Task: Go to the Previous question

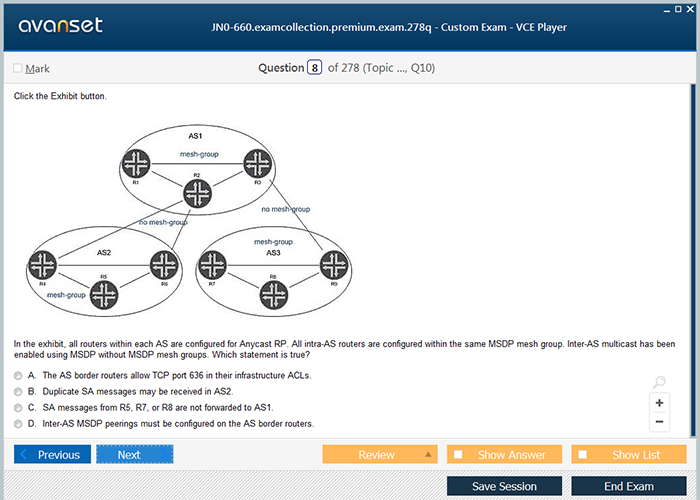Action: tap(52, 454)
